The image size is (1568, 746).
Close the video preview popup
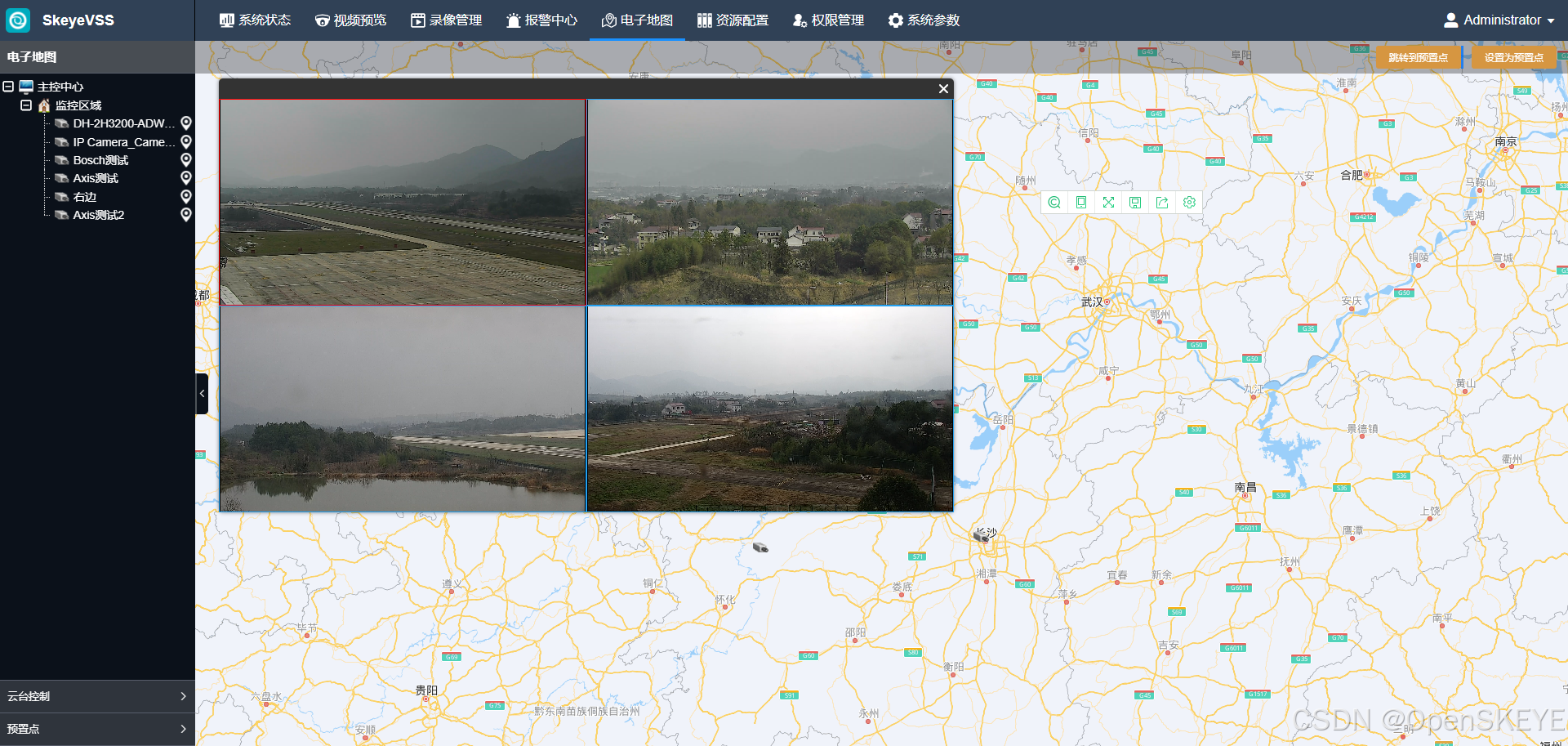pos(943,89)
